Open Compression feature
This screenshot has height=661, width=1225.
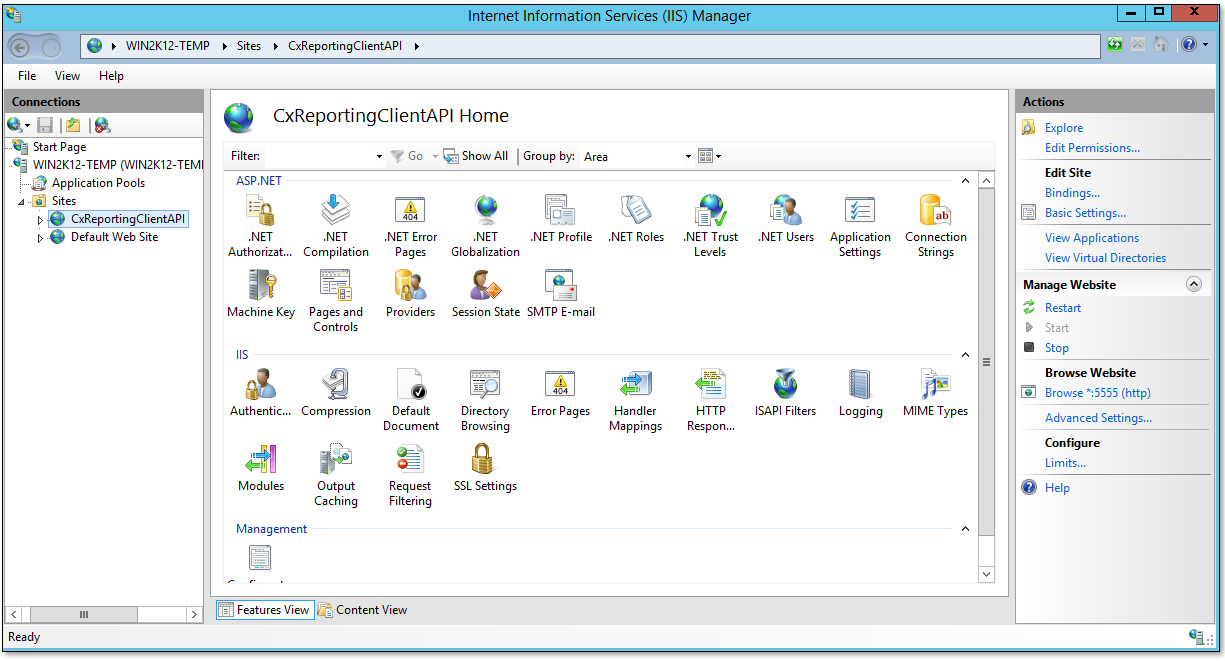click(x=335, y=393)
